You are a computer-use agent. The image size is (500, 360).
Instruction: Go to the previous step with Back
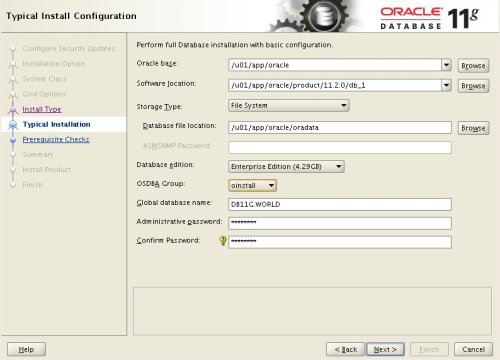coord(345,349)
